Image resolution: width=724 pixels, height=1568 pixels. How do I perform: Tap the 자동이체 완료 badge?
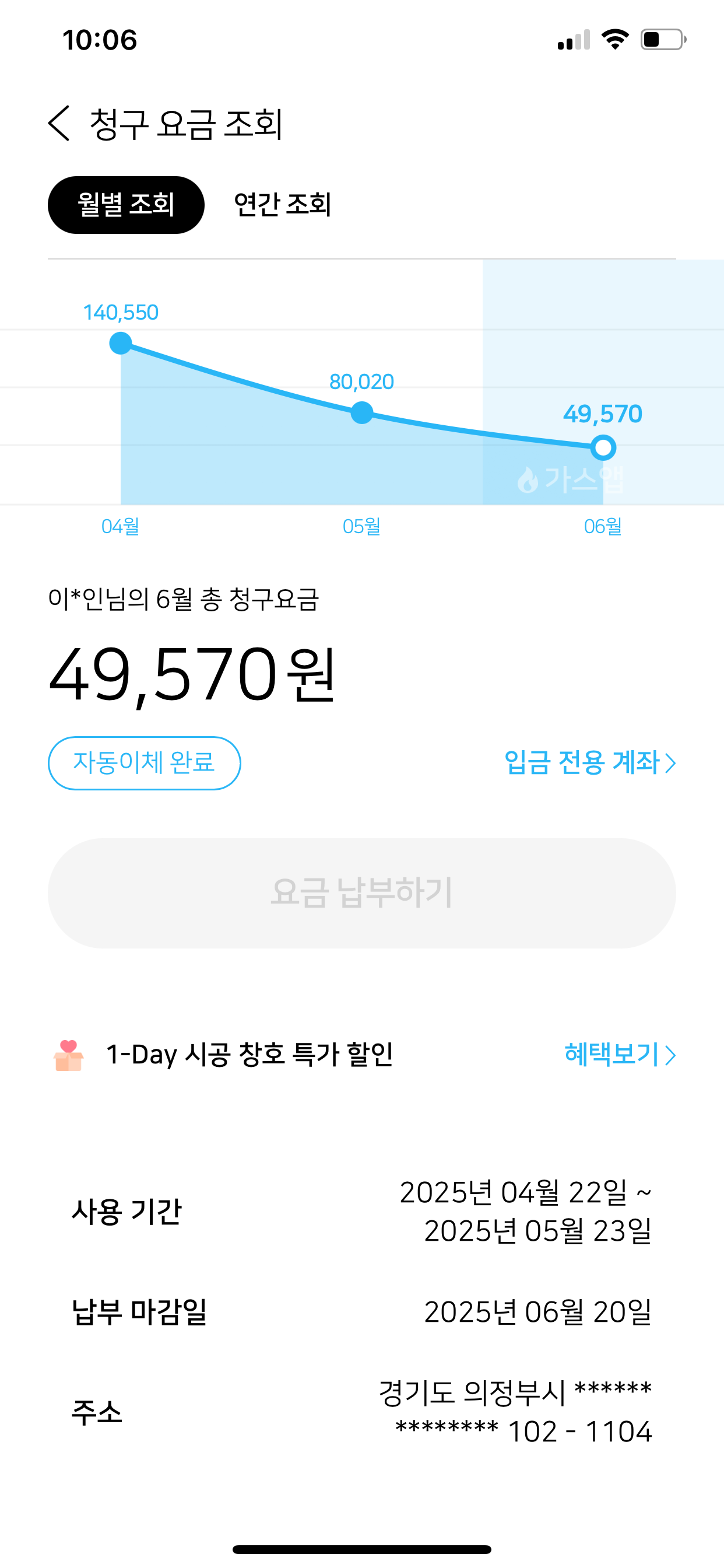click(x=144, y=762)
